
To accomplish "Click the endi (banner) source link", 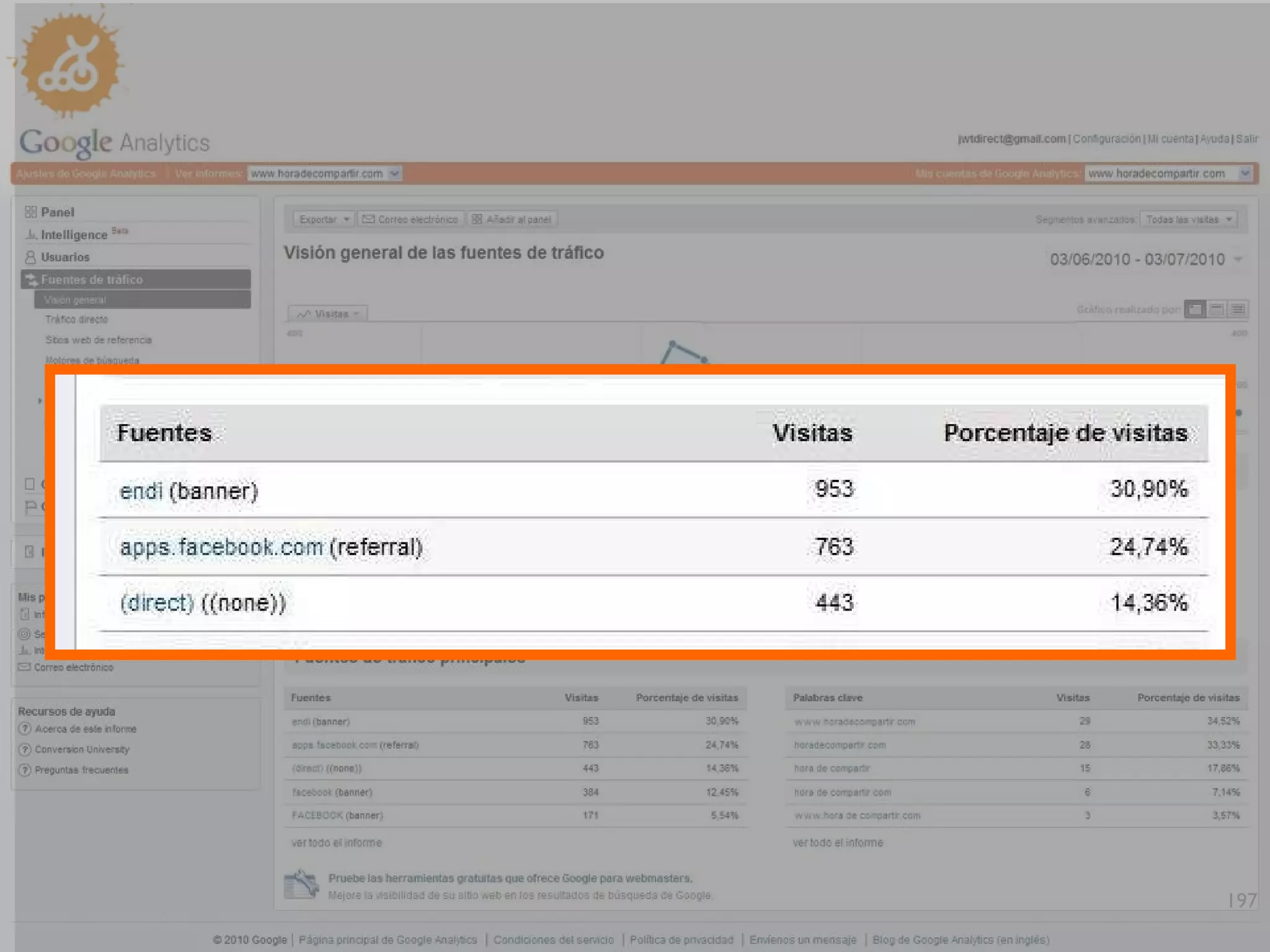I will point(141,491).
